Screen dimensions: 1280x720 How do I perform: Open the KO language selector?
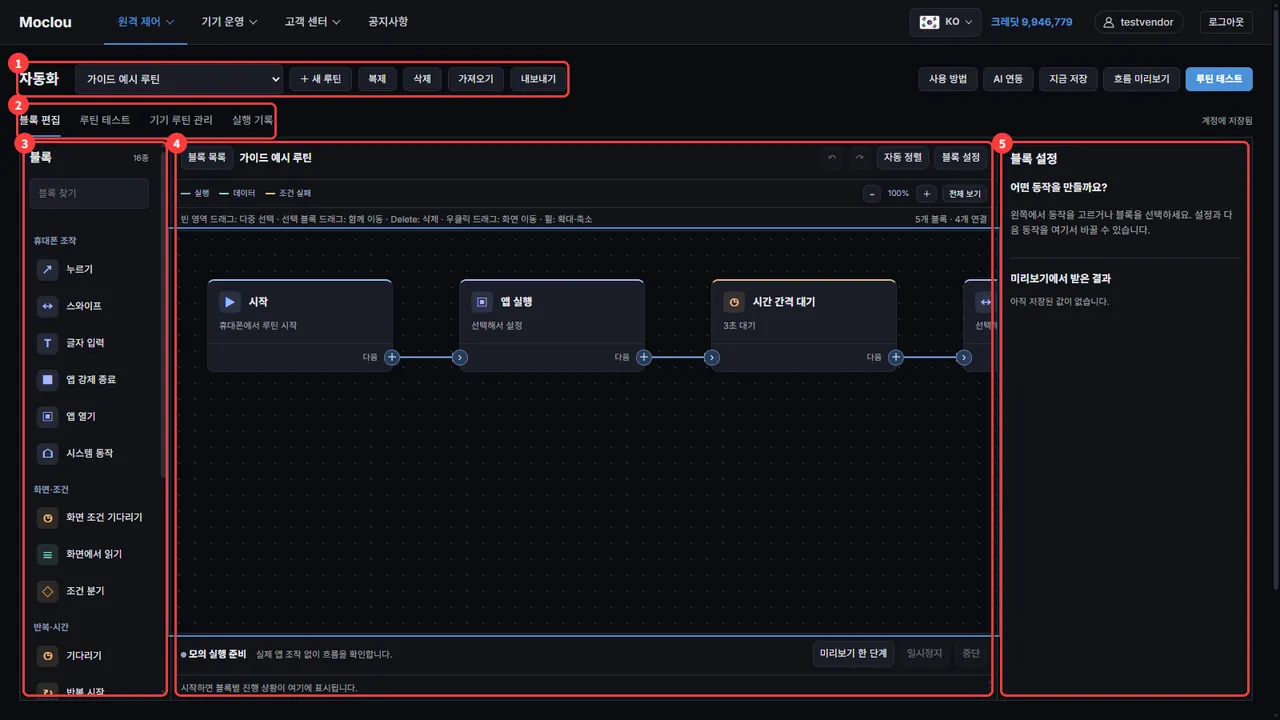pyautogui.click(x=946, y=22)
